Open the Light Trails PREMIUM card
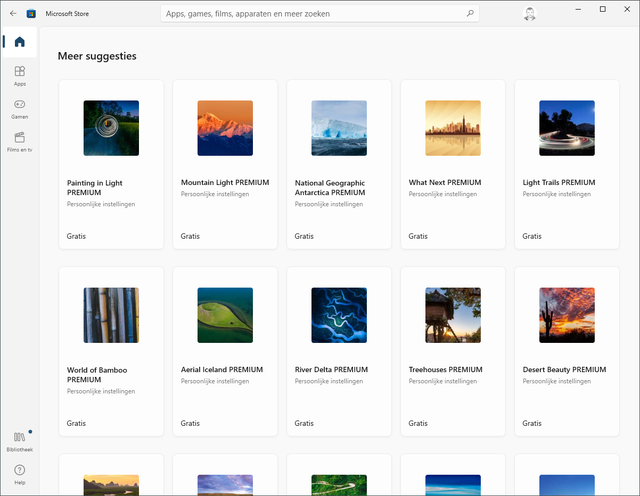Viewport: 640px width, 496px height. (x=567, y=128)
